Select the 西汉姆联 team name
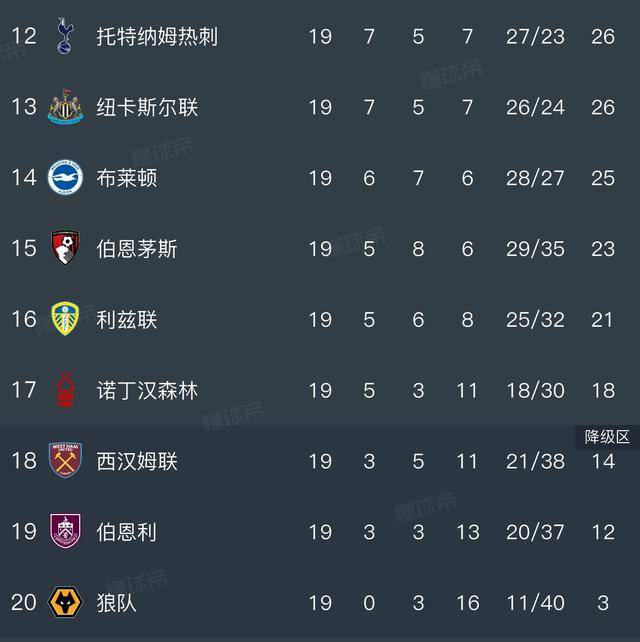640x642 pixels. [x=137, y=461]
